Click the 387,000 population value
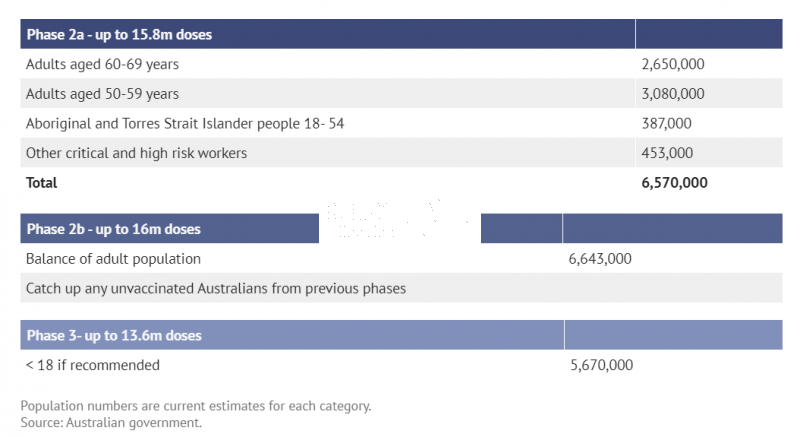 pyautogui.click(x=666, y=123)
